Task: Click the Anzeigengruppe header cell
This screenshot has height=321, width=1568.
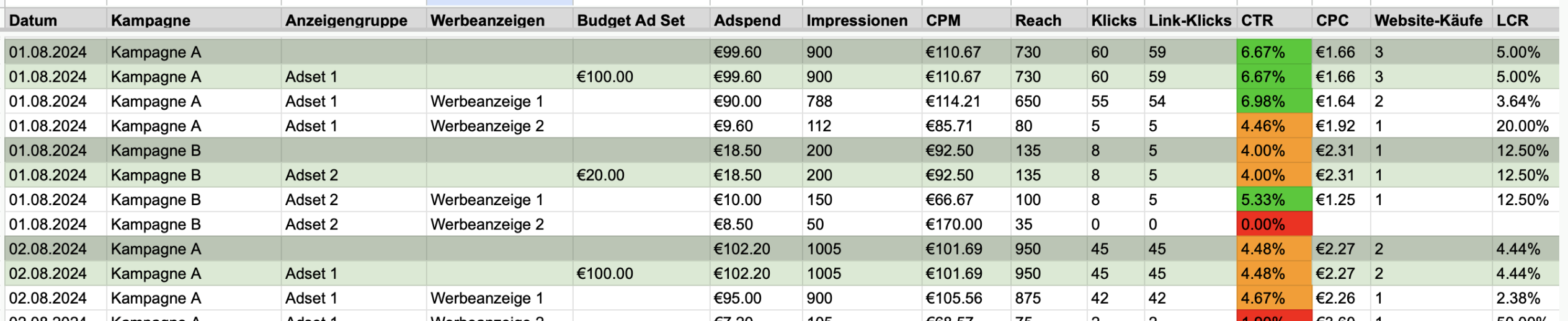Action: (354, 20)
